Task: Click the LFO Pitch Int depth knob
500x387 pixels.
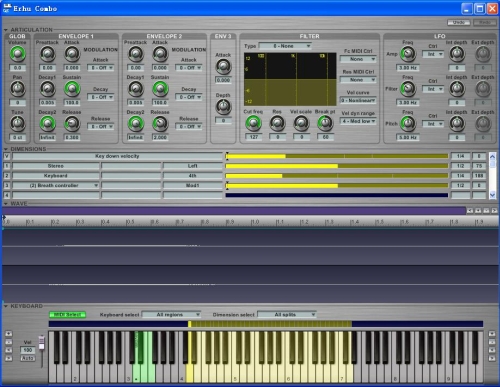Action: (x=457, y=124)
